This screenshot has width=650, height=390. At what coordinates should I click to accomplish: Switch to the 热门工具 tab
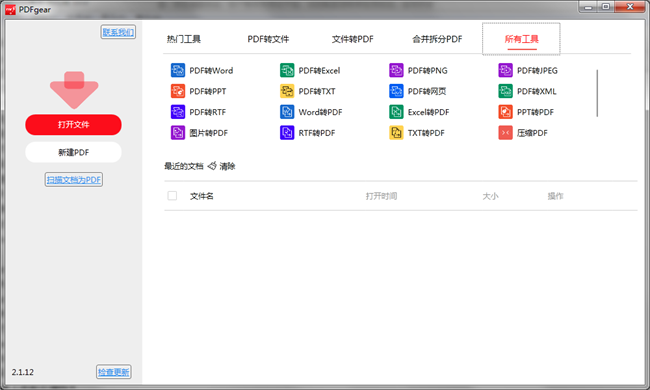[x=184, y=39]
